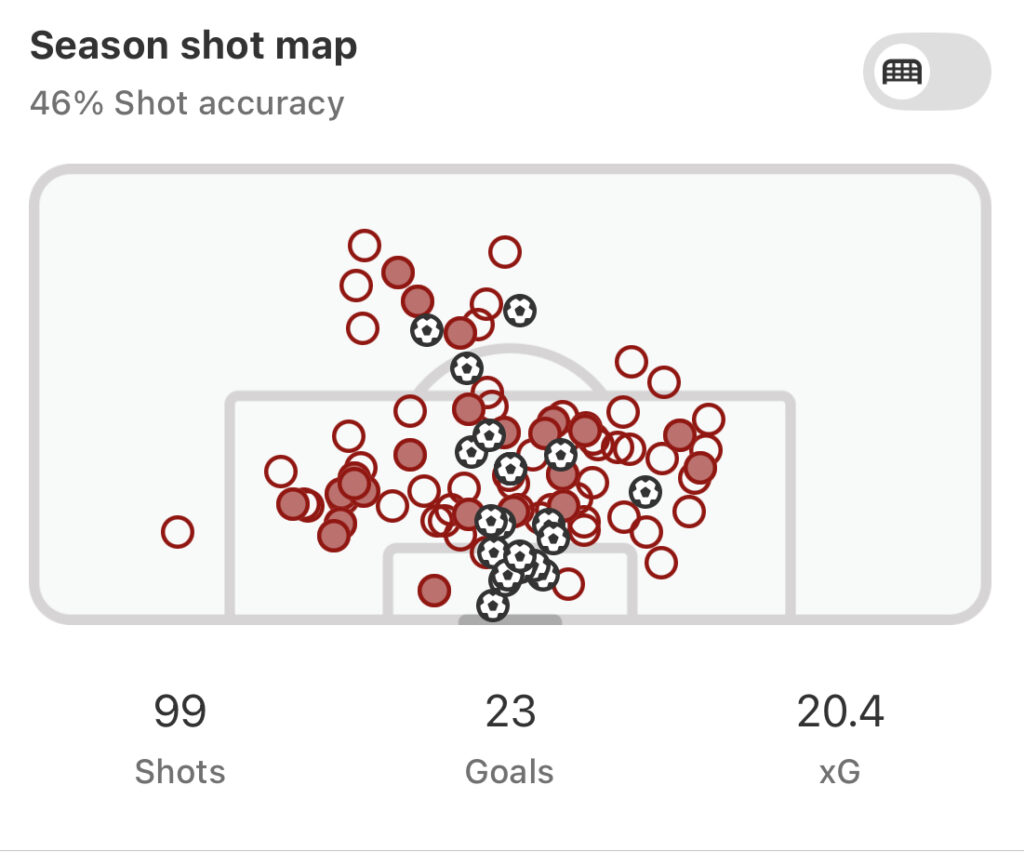Click the hollow shot marker below the six-yard box's right corner

568,583
